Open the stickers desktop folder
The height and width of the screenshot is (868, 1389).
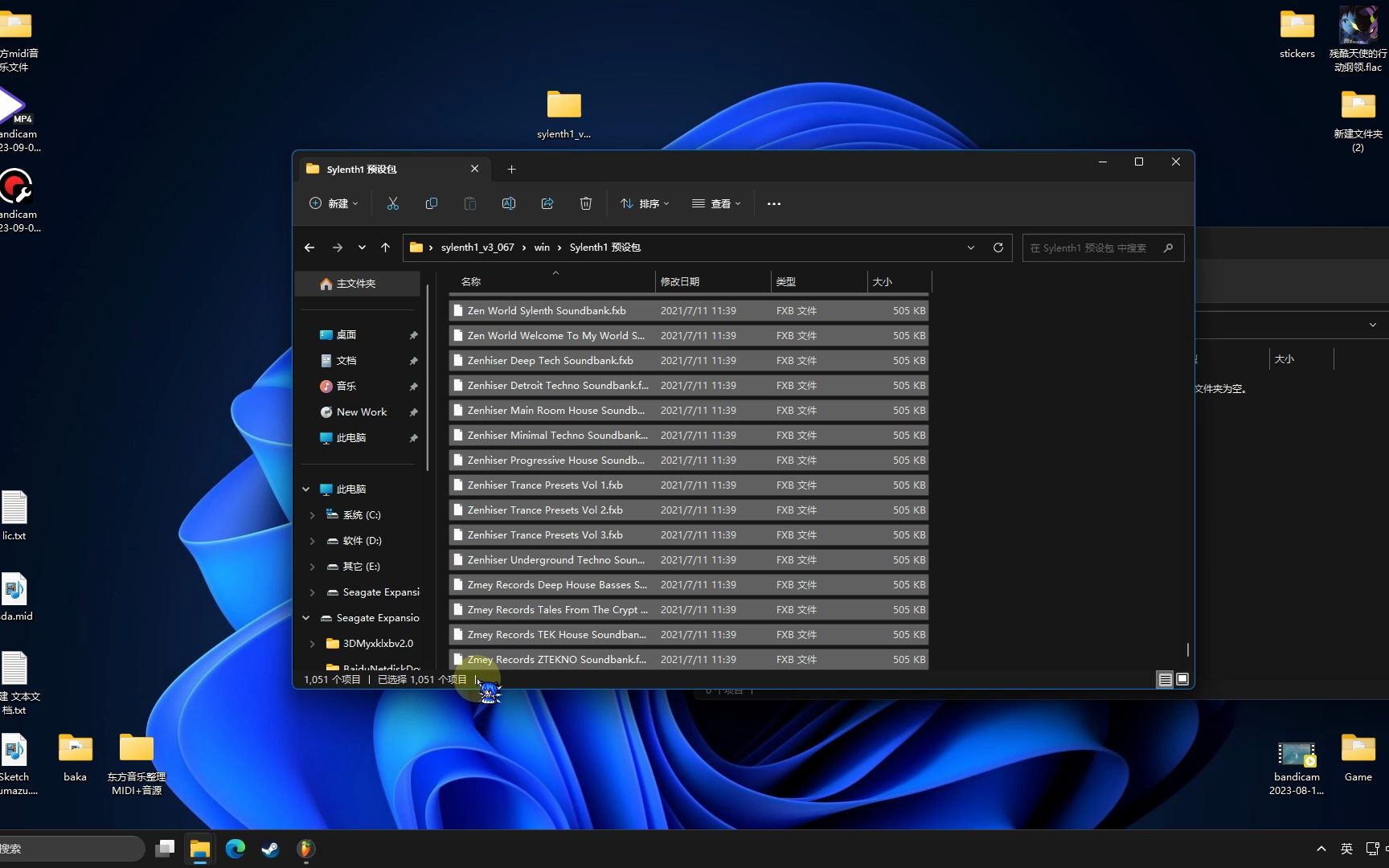(1297, 35)
